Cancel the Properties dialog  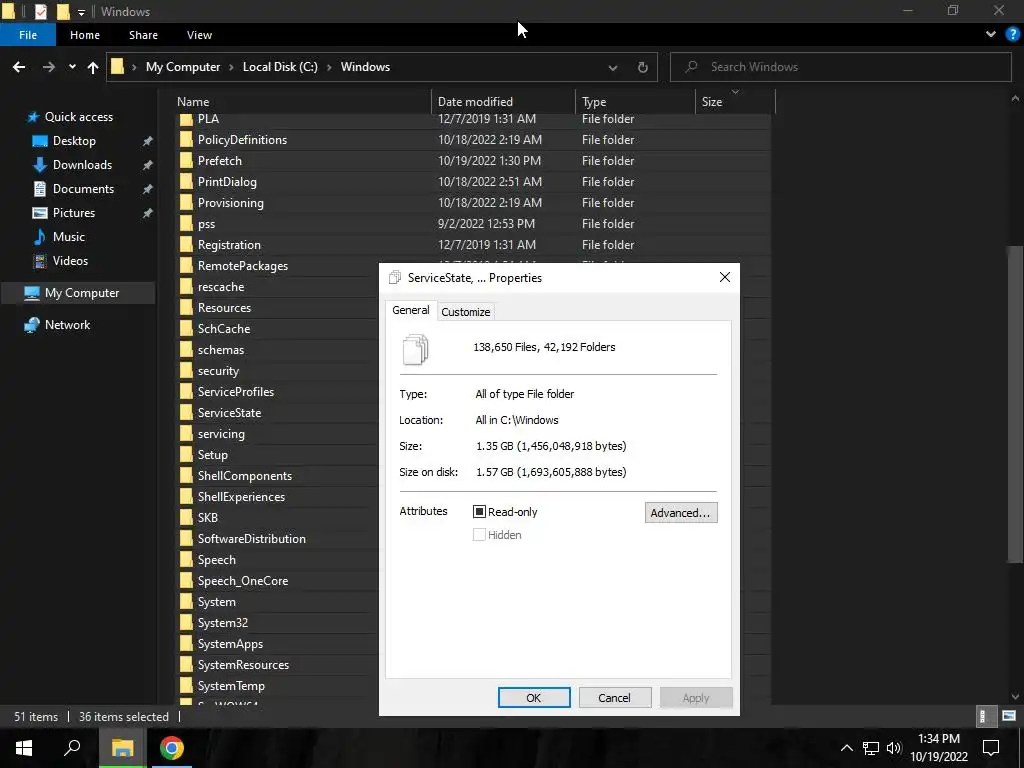(614, 697)
